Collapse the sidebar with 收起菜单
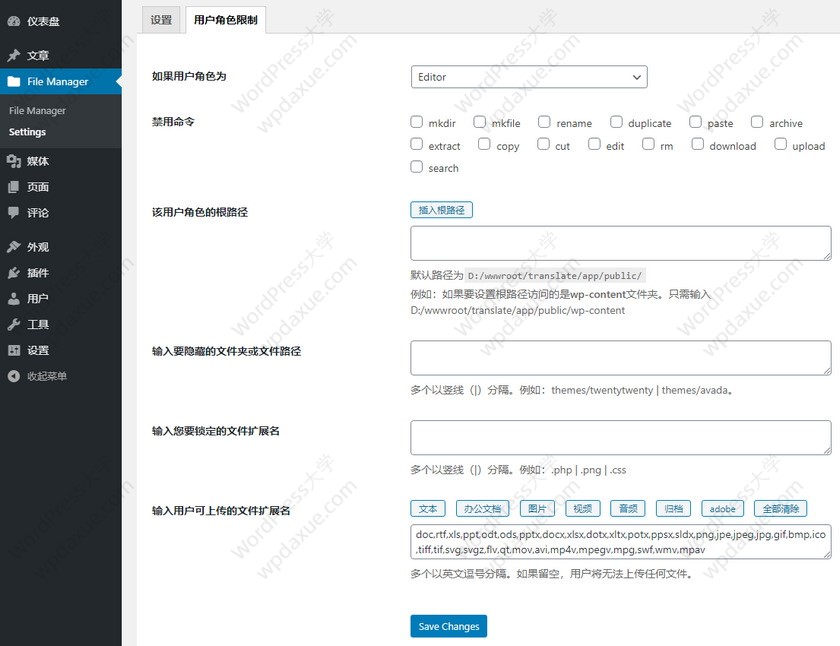 click(61, 376)
